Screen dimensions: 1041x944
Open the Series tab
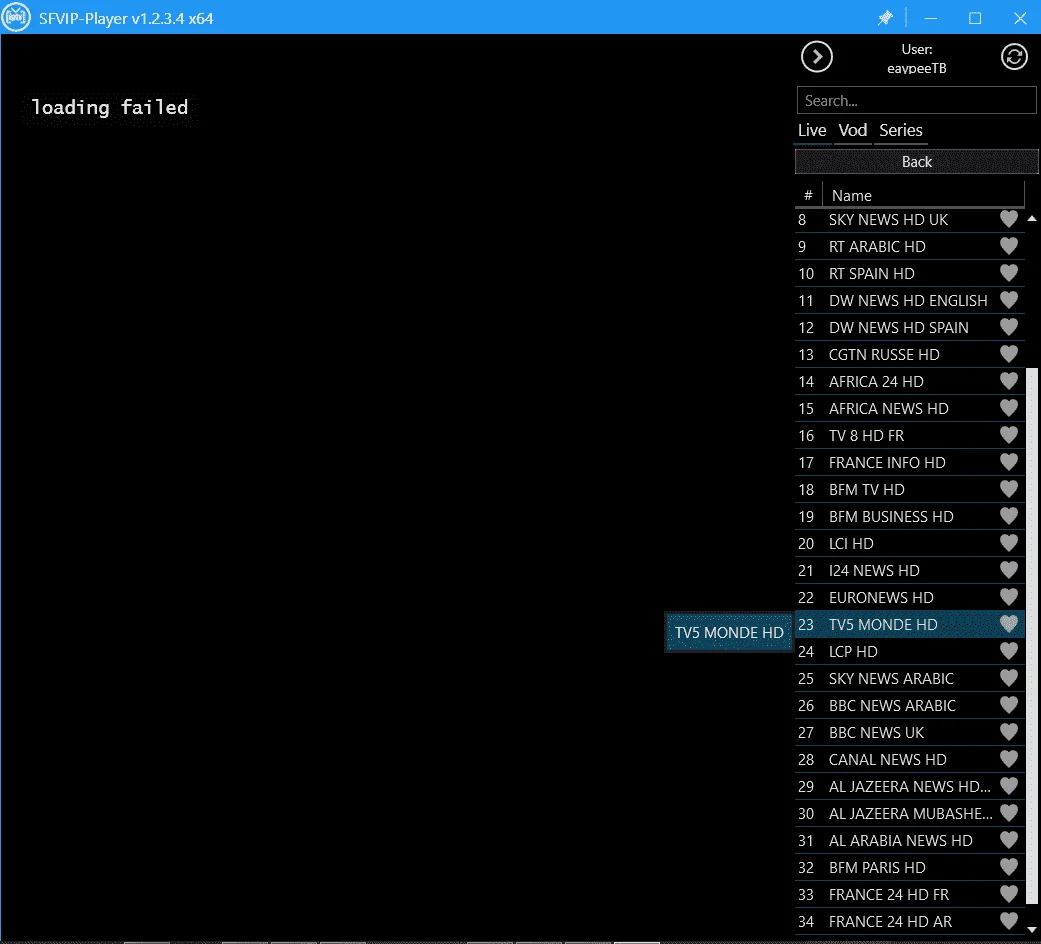900,130
